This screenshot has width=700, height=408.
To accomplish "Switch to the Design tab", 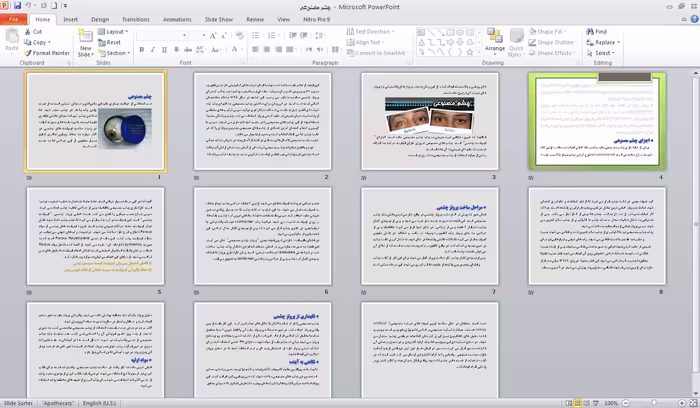I will (x=100, y=19).
